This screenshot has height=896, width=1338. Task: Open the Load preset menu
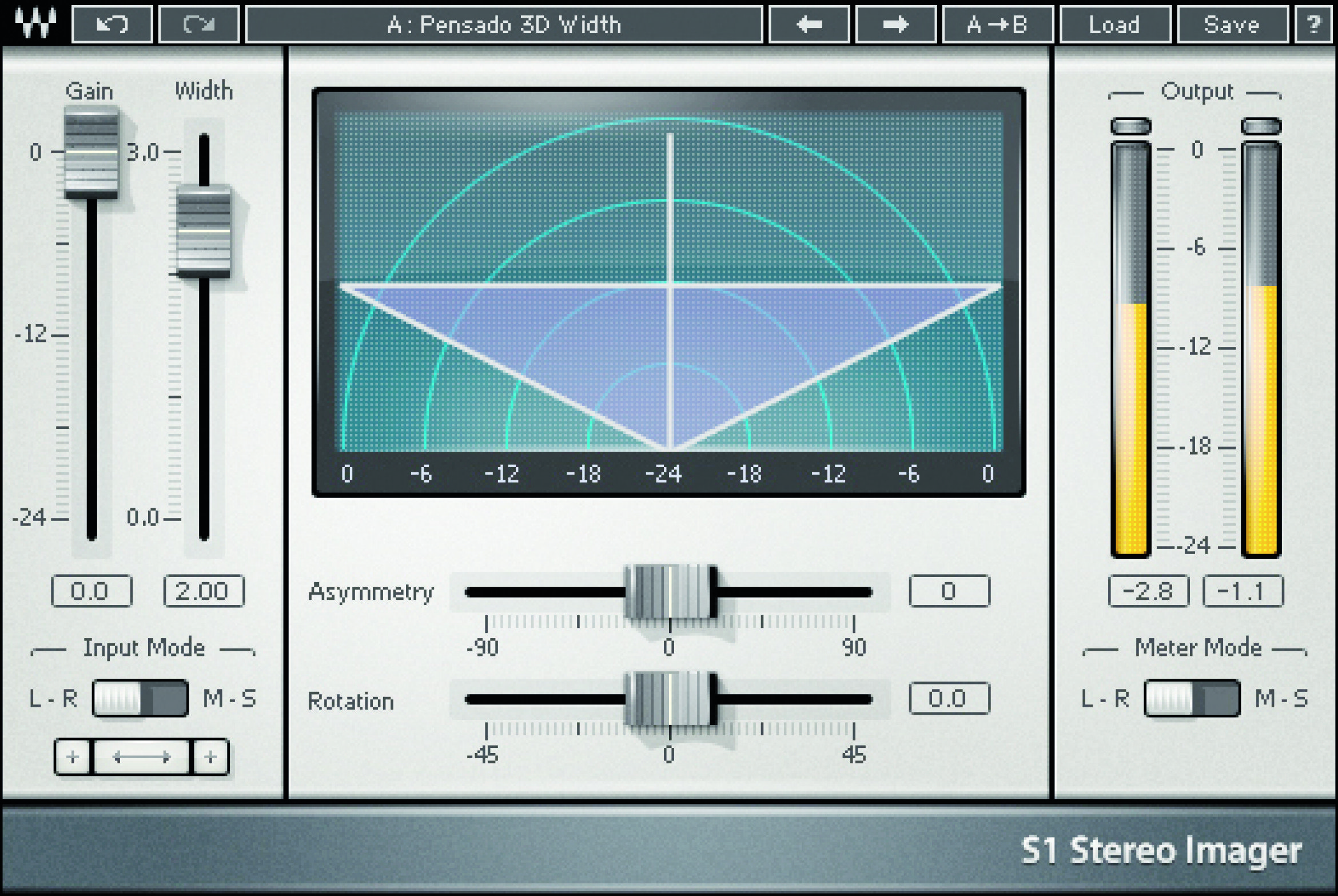[x=1114, y=25]
